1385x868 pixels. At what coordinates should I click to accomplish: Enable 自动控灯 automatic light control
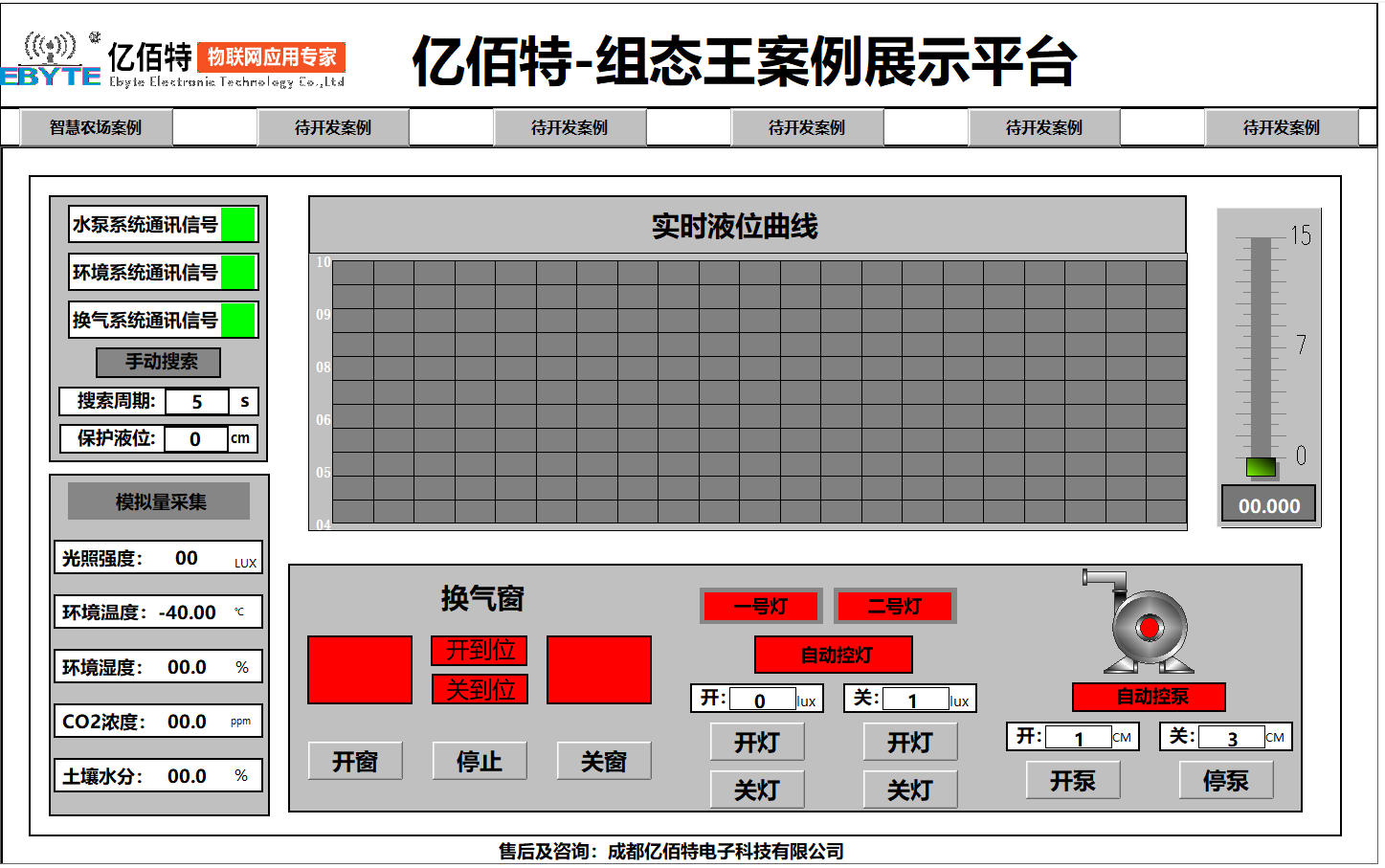833,655
